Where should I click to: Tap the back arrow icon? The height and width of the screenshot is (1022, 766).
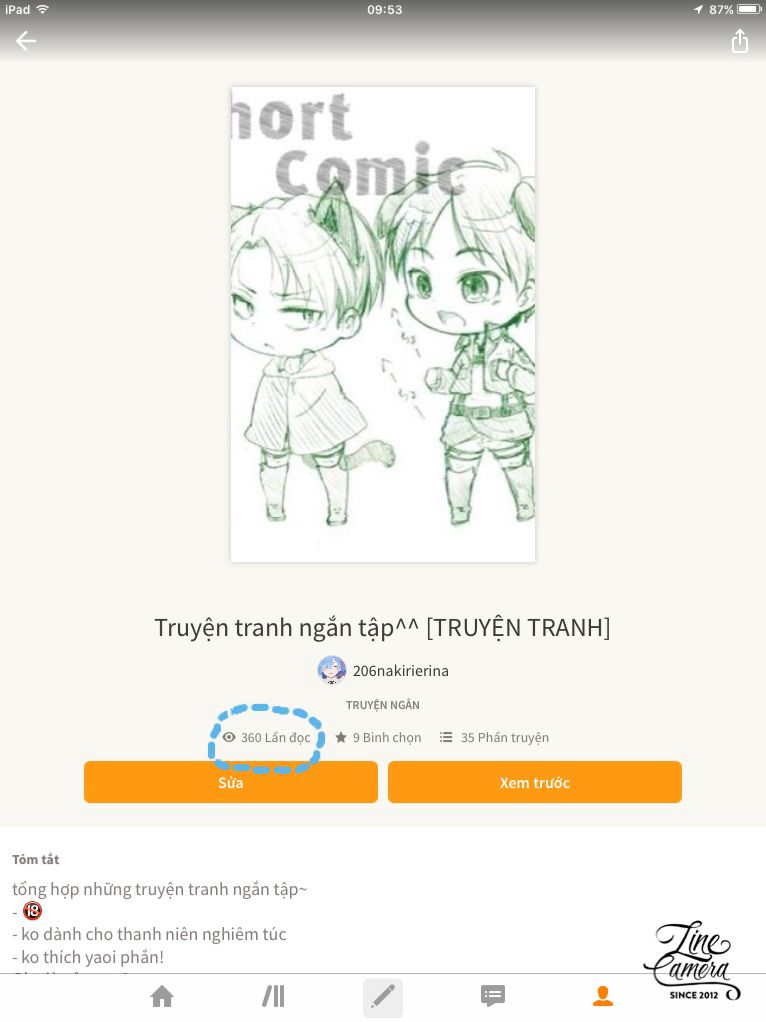pyautogui.click(x=26, y=41)
